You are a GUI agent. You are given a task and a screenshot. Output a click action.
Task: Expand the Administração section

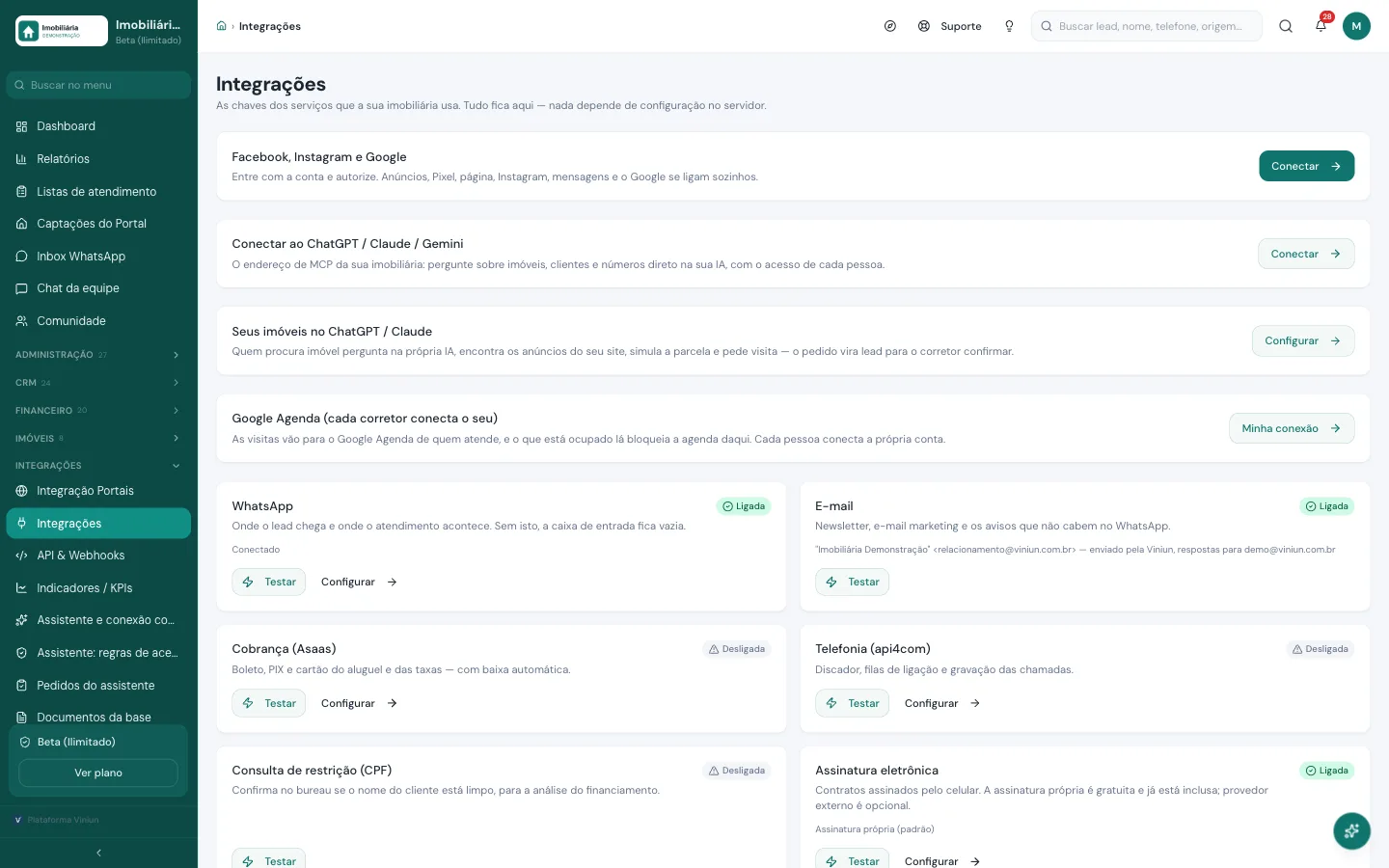pyautogui.click(x=98, y=355)
